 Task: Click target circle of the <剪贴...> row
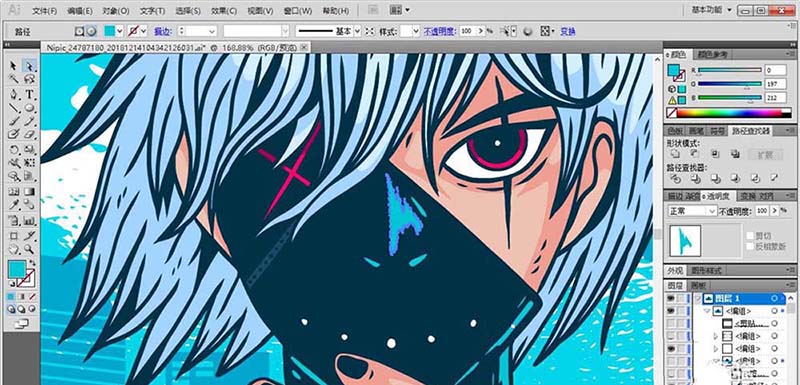[x=774, y=323]
